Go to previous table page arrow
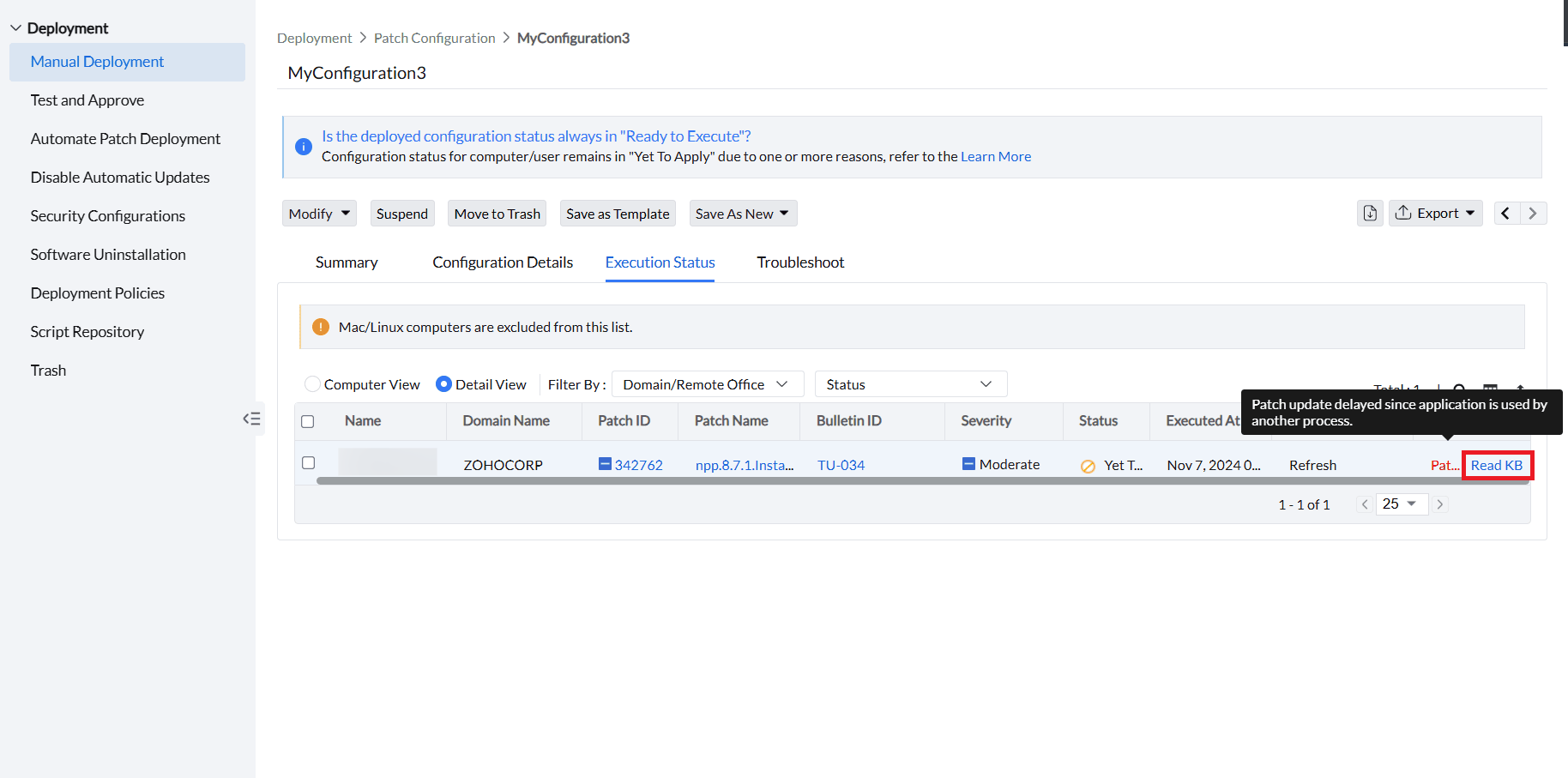 click(1365, 504)
